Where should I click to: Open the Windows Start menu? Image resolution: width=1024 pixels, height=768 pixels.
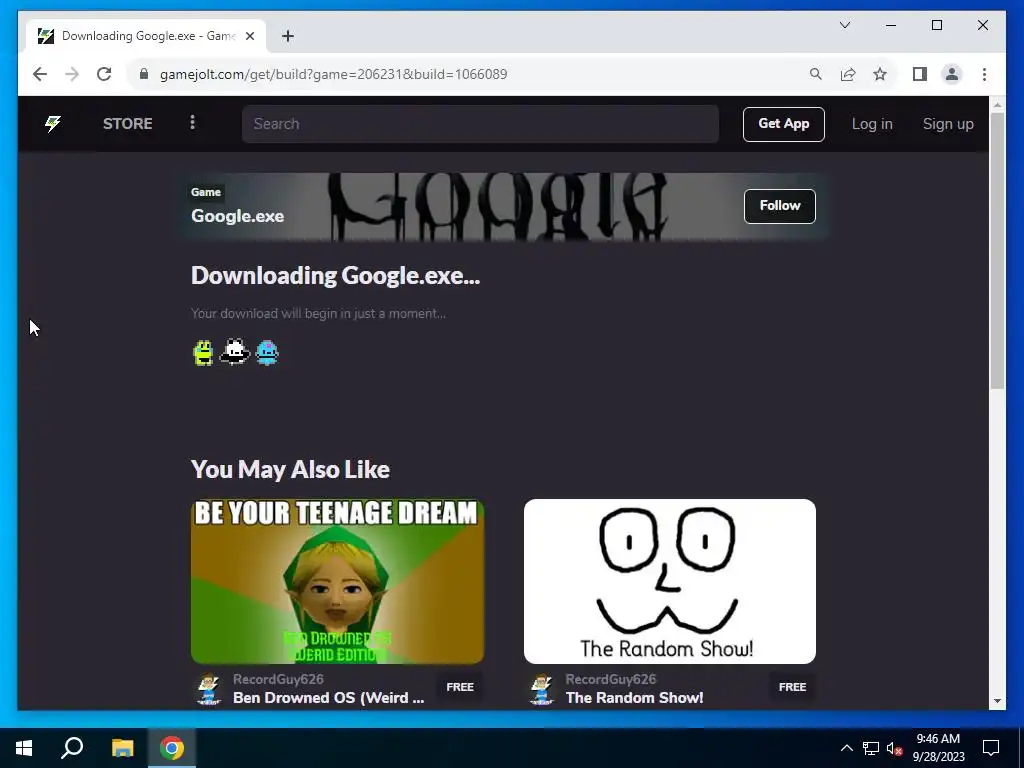coord(24,748)
